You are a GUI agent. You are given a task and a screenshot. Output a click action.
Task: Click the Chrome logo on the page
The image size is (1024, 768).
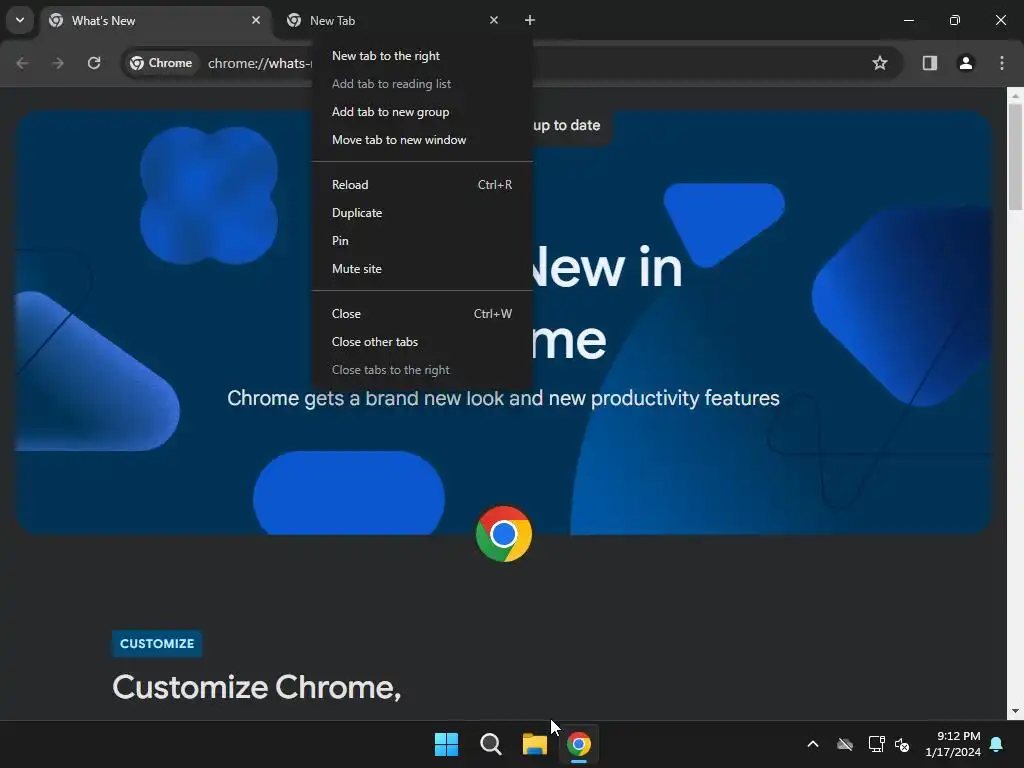click(504, 534)
